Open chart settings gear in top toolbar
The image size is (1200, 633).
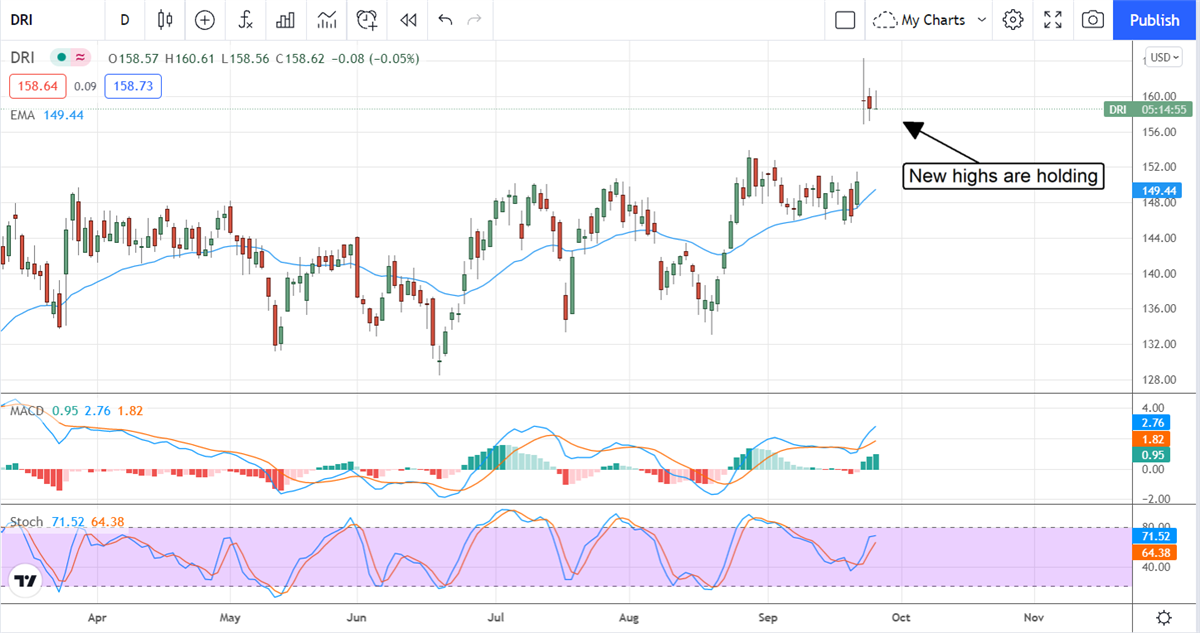(x=1013, y=20)
